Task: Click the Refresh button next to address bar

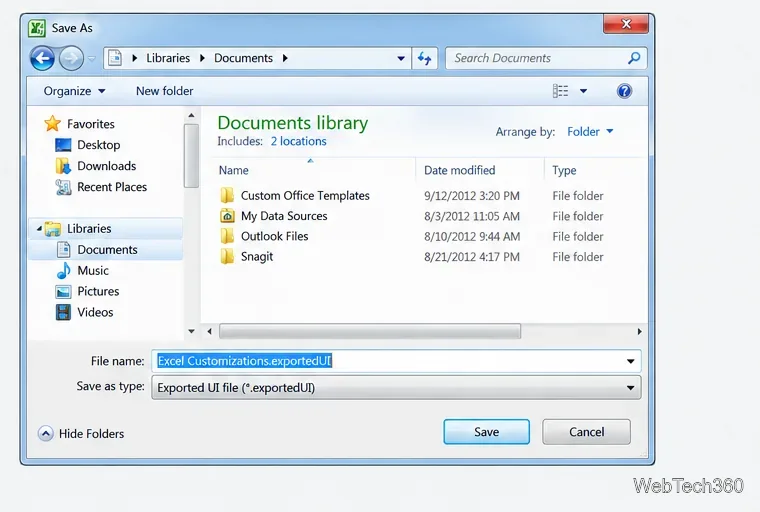Action: (x=425, y=58)
